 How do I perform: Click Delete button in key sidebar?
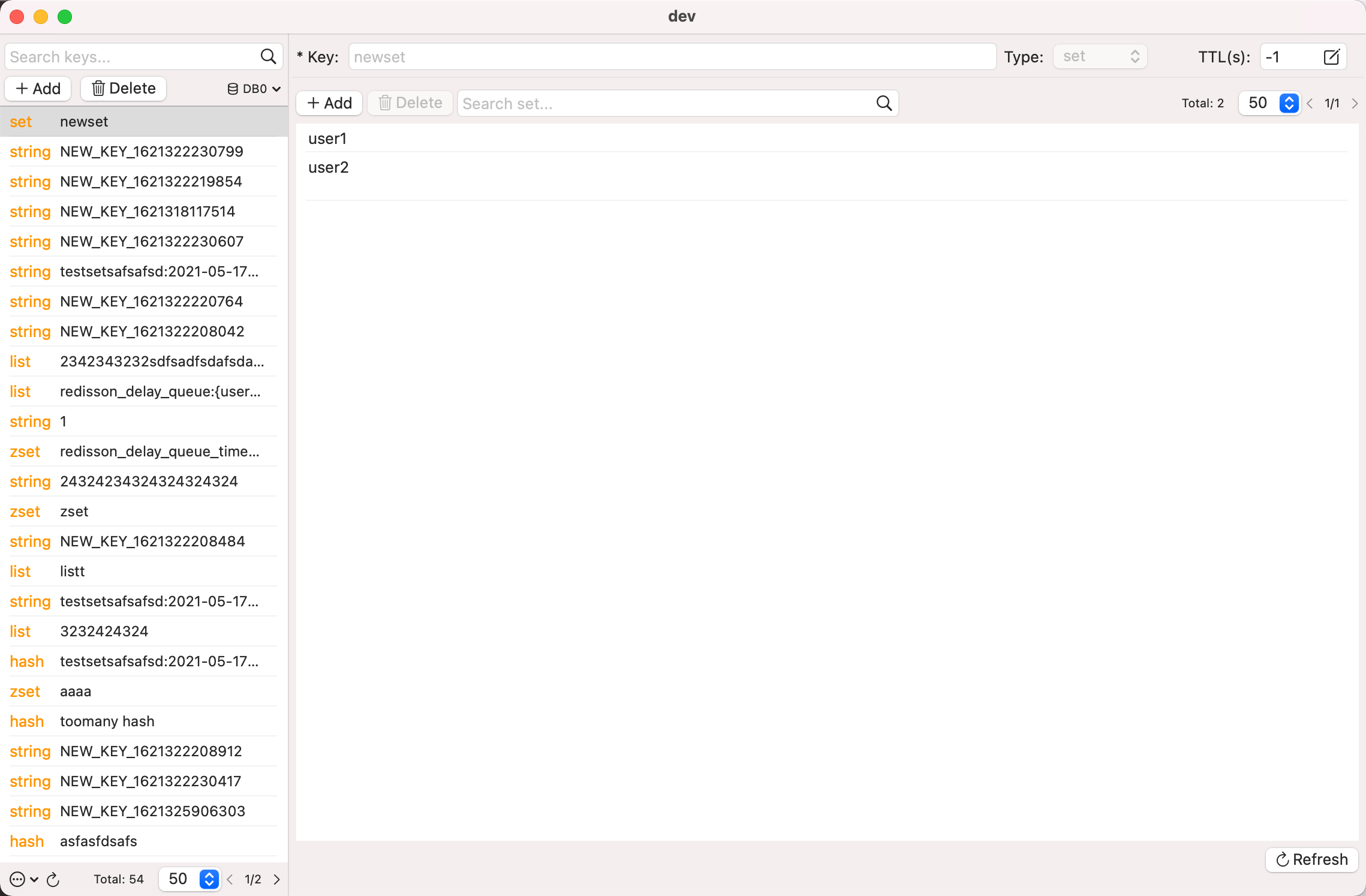point(124,89)
